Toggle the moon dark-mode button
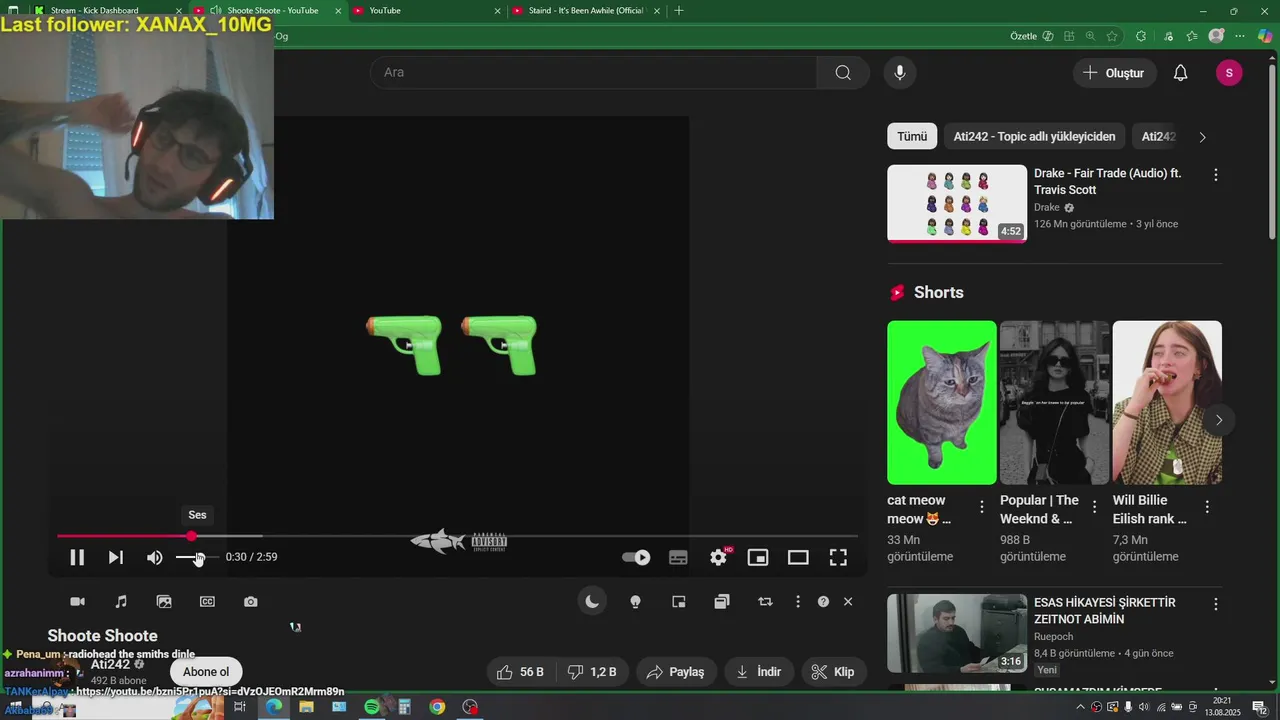The image size is (1280, 720). tap(592, 601)
